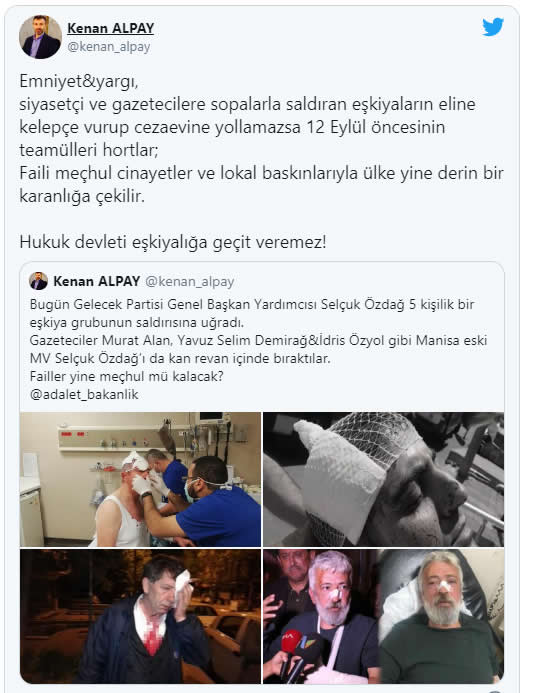View photo of man holding cloth to his head
This screenshot has width=533, height=693.
pos(141,616)
